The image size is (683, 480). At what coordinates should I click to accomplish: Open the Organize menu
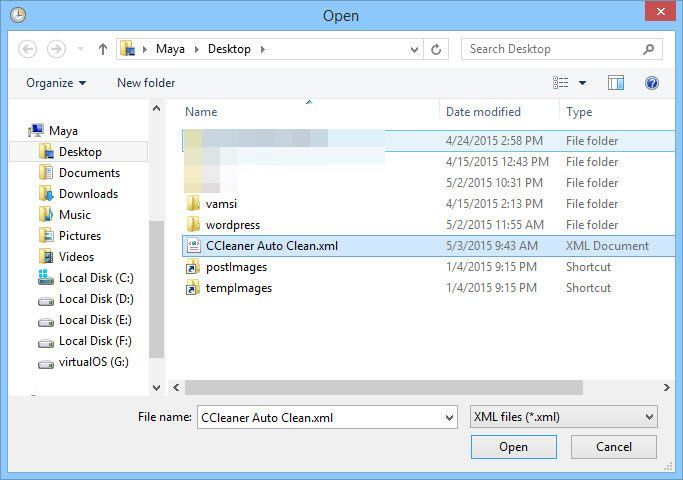[56, 83]
